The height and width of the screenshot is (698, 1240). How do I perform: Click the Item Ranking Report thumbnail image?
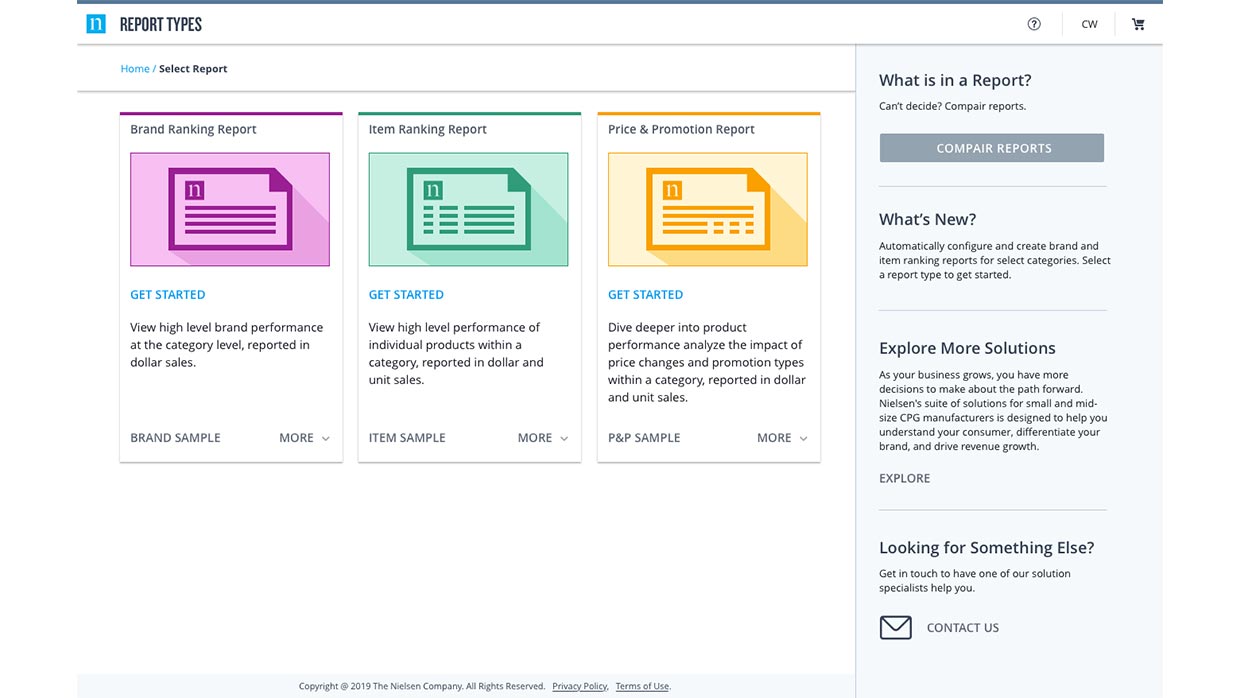point(468,209)
